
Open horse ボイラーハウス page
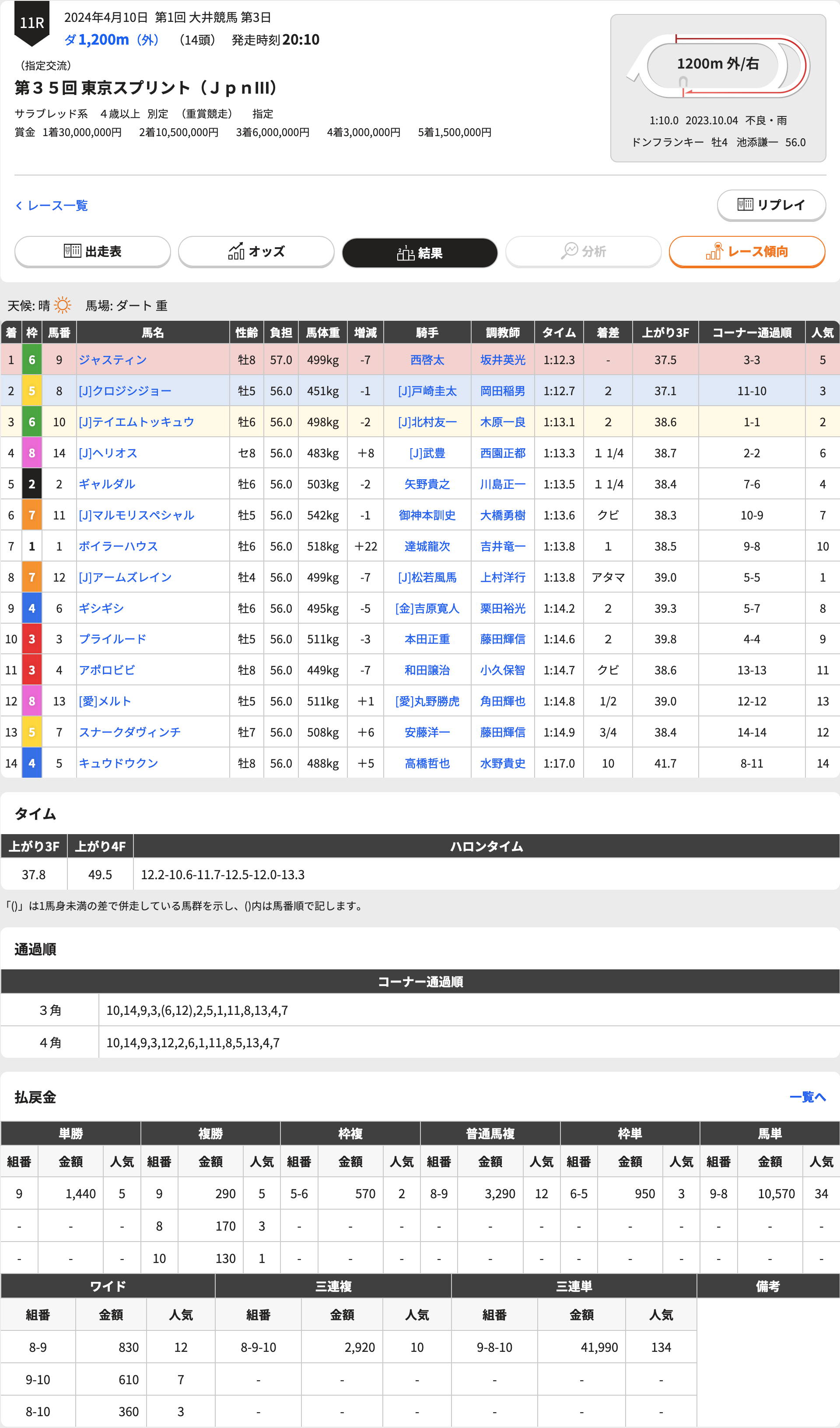(x=119, y=546)
